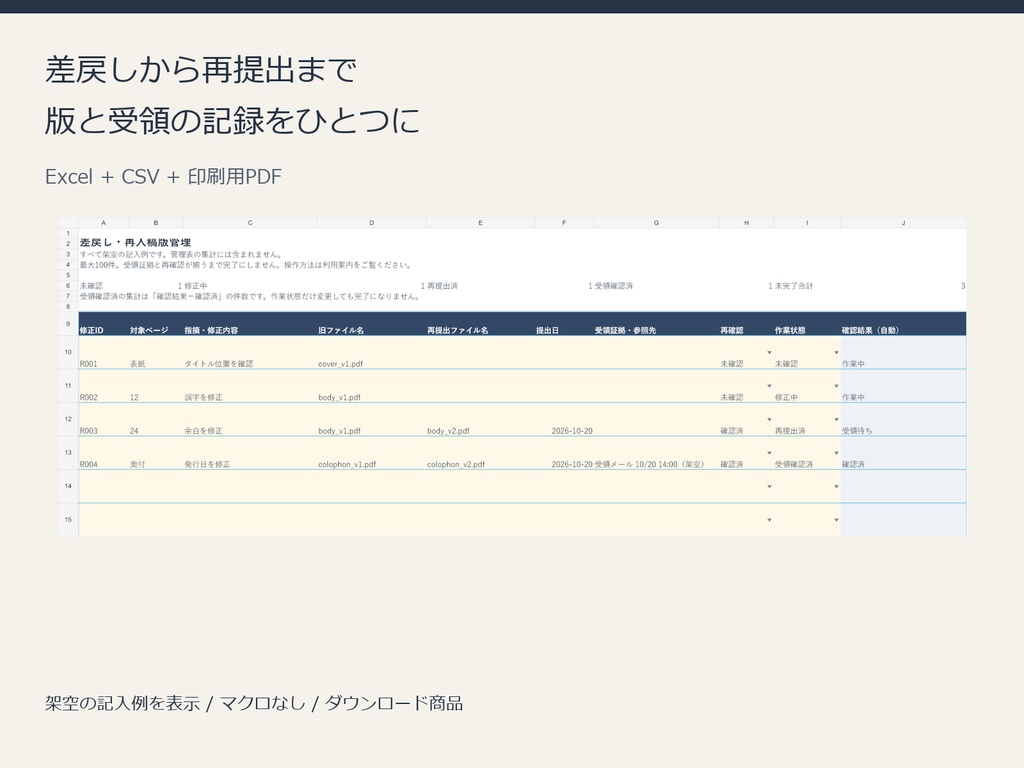This screenshot has width=1024, height=768.
Task: Click the 再提出ファイル名 header cell
Action: [481, 324]
